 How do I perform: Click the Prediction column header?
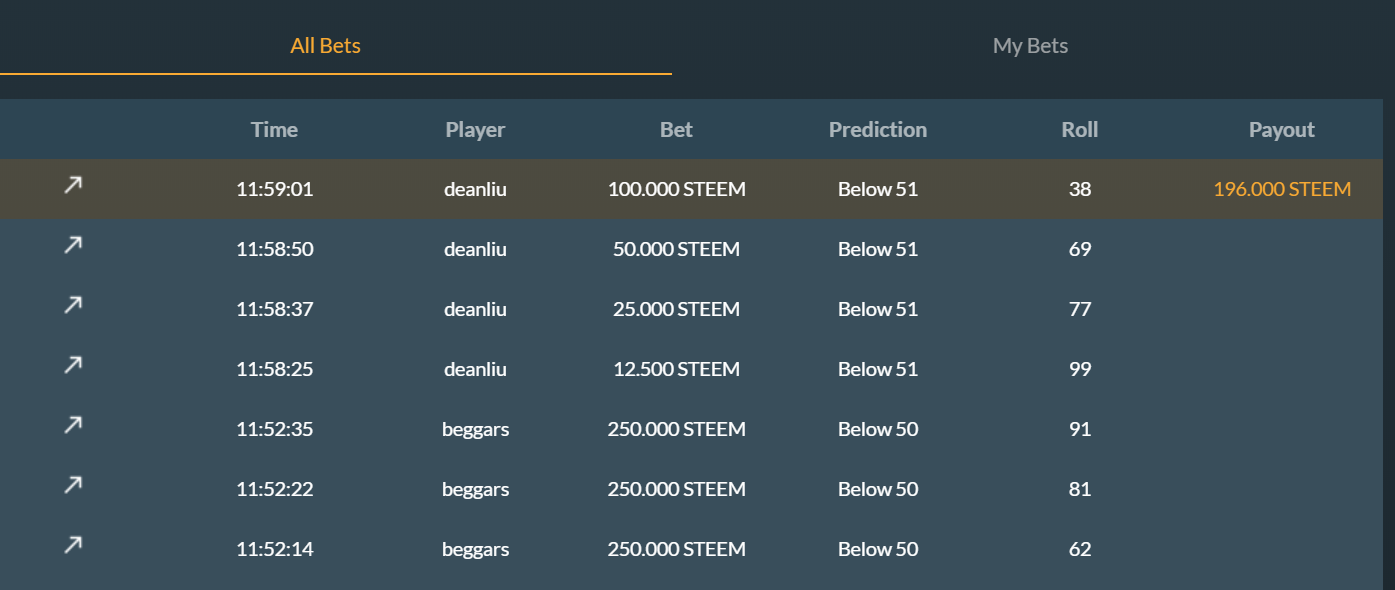point(877,130)
